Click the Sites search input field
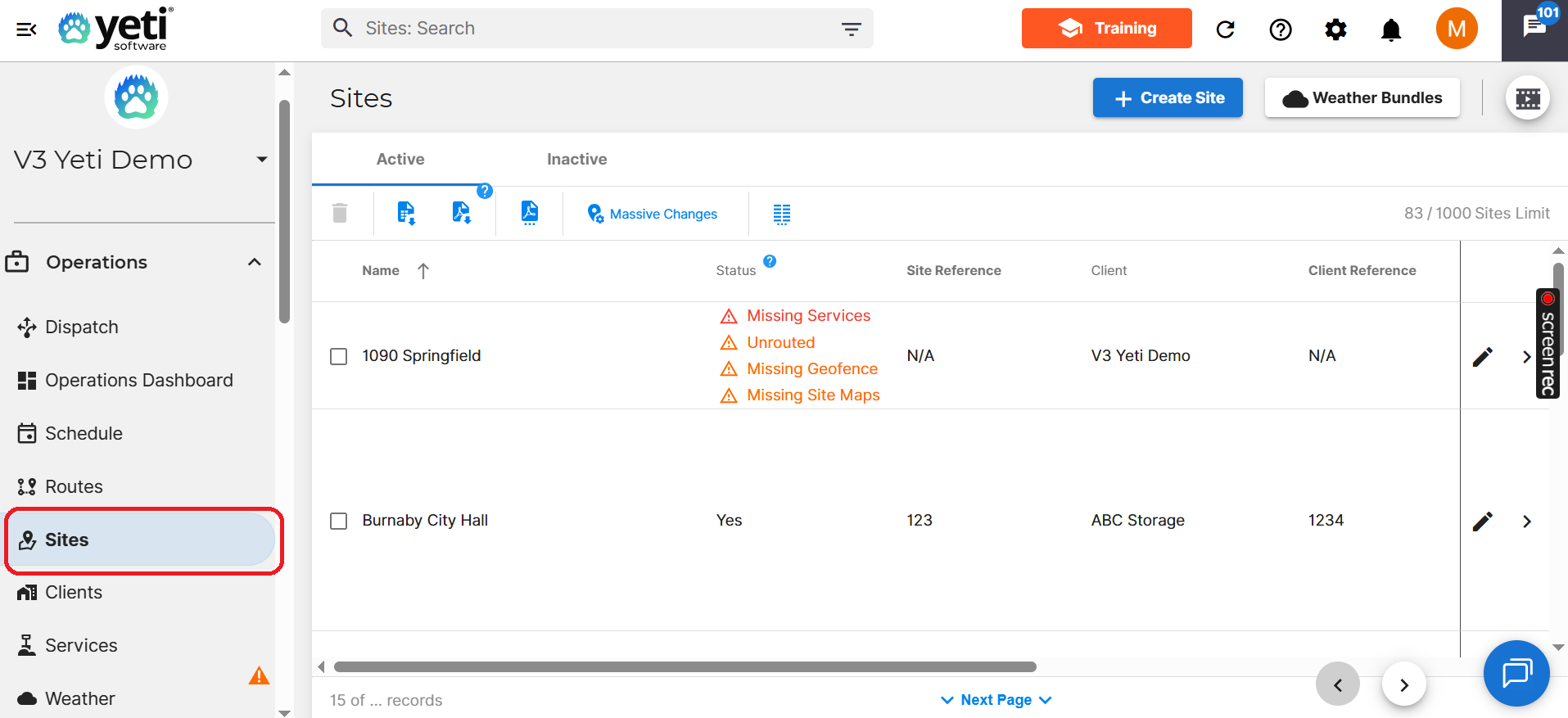 590,29
